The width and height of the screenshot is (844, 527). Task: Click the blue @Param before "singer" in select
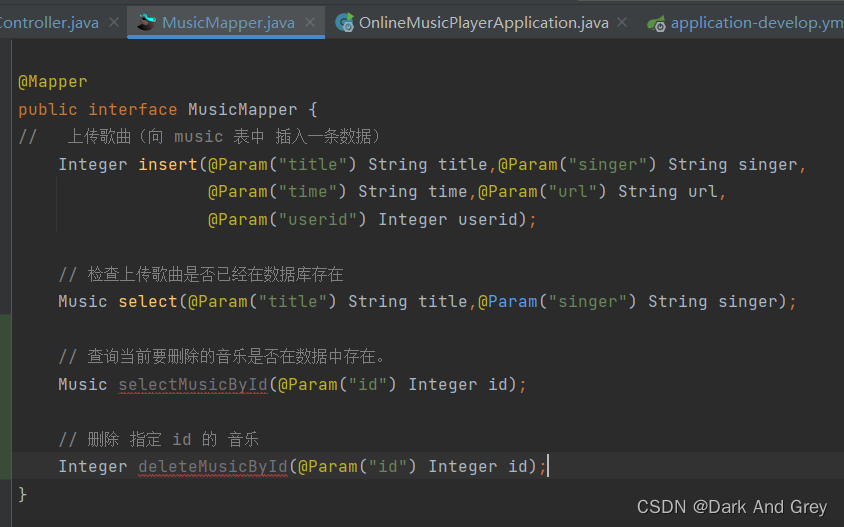508,301
